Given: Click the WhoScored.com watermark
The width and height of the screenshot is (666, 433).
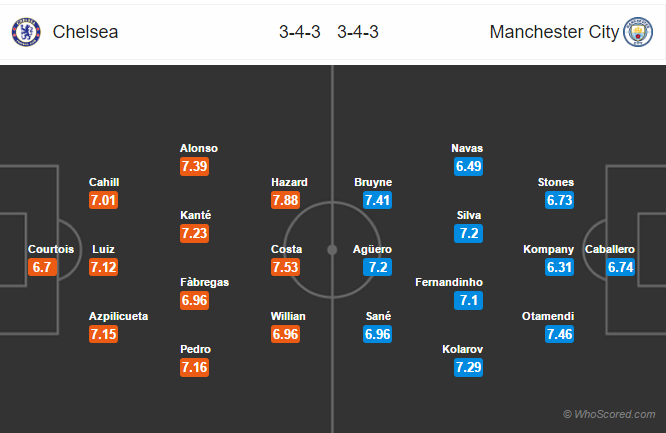Looking at the screenshot, I should (x=609, y=414).
